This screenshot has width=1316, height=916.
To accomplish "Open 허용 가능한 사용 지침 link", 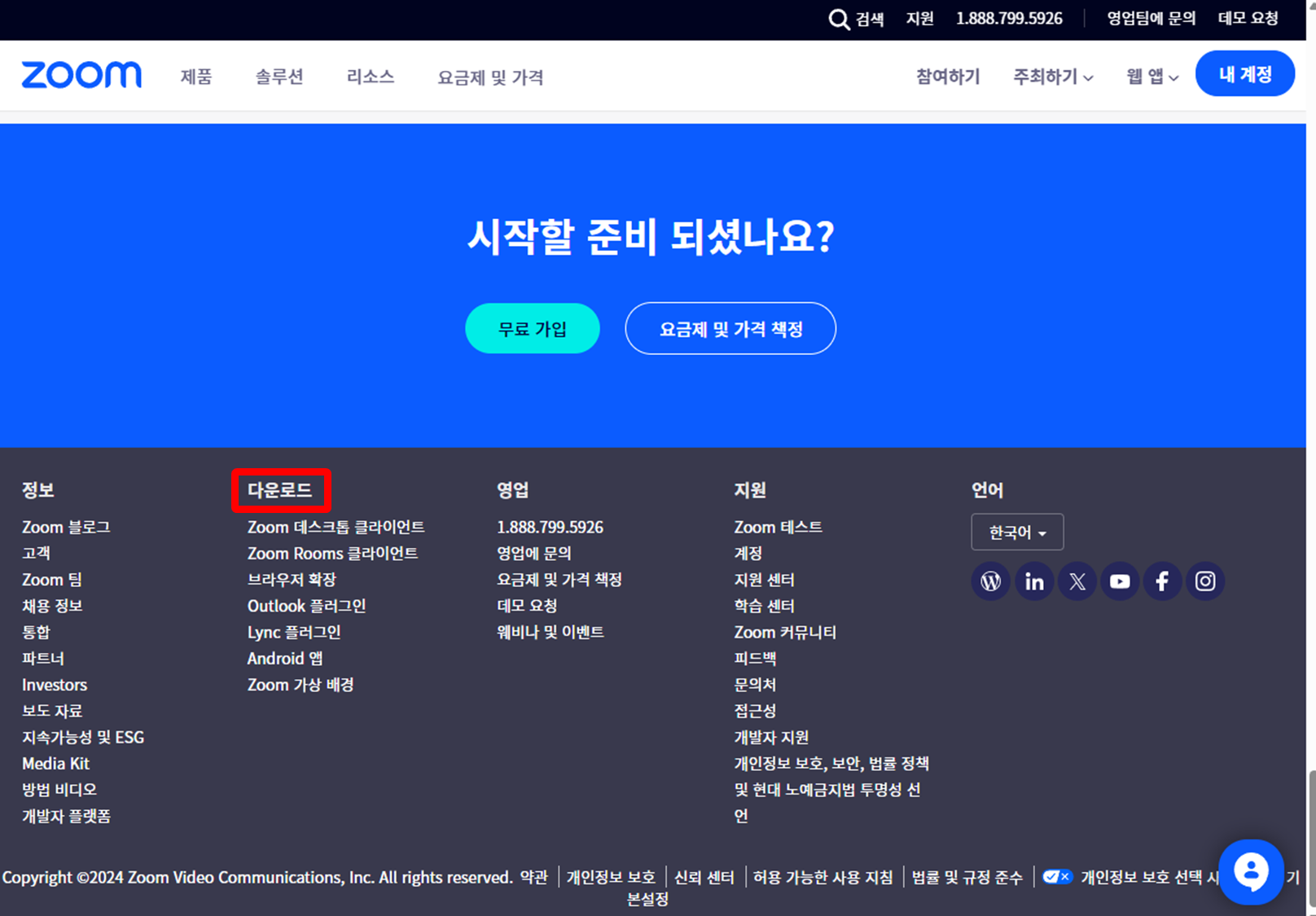I will 822,877.
